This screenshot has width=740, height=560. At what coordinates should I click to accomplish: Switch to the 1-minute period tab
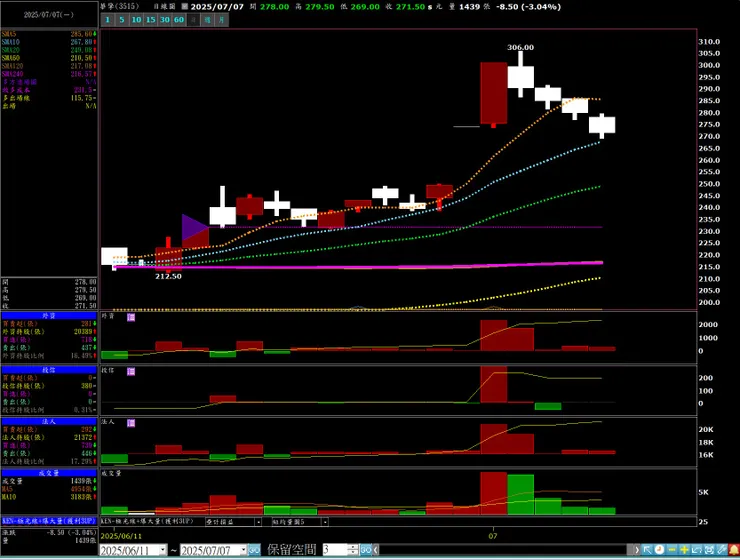pos(108,20)
